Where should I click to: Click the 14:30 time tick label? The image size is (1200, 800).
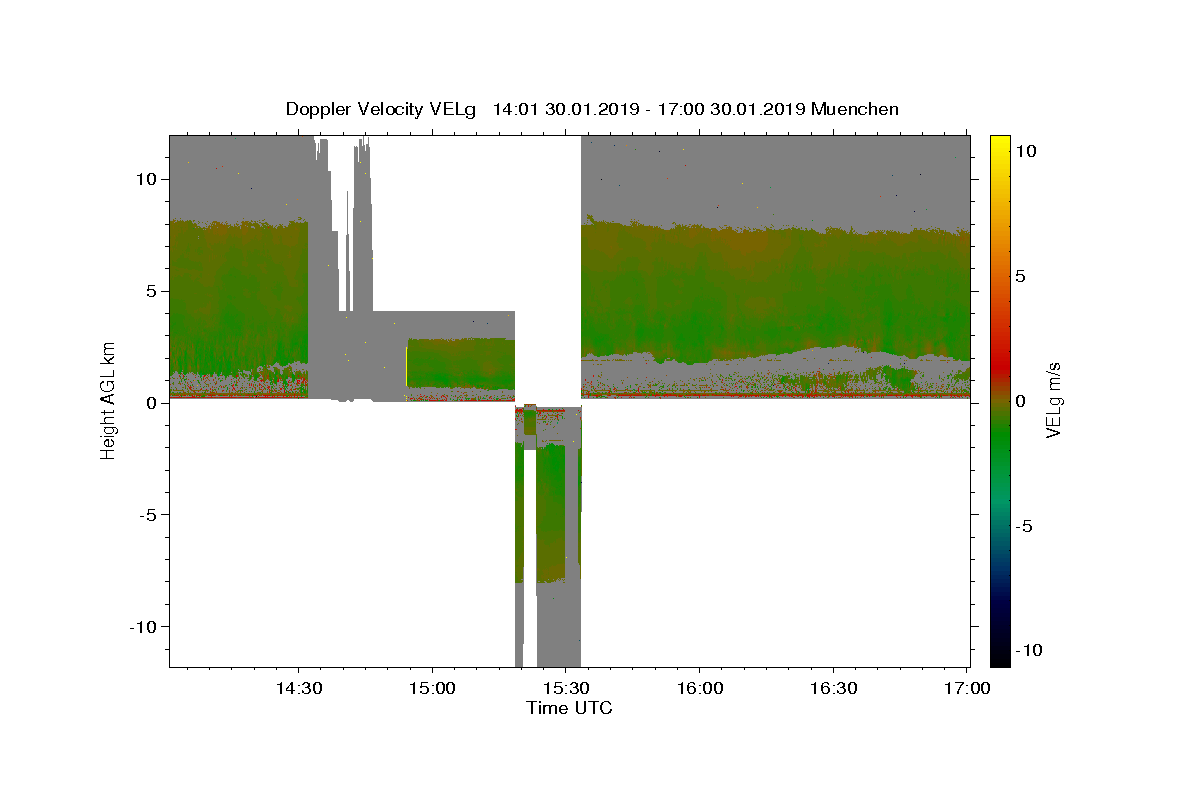tap(299, 688)
